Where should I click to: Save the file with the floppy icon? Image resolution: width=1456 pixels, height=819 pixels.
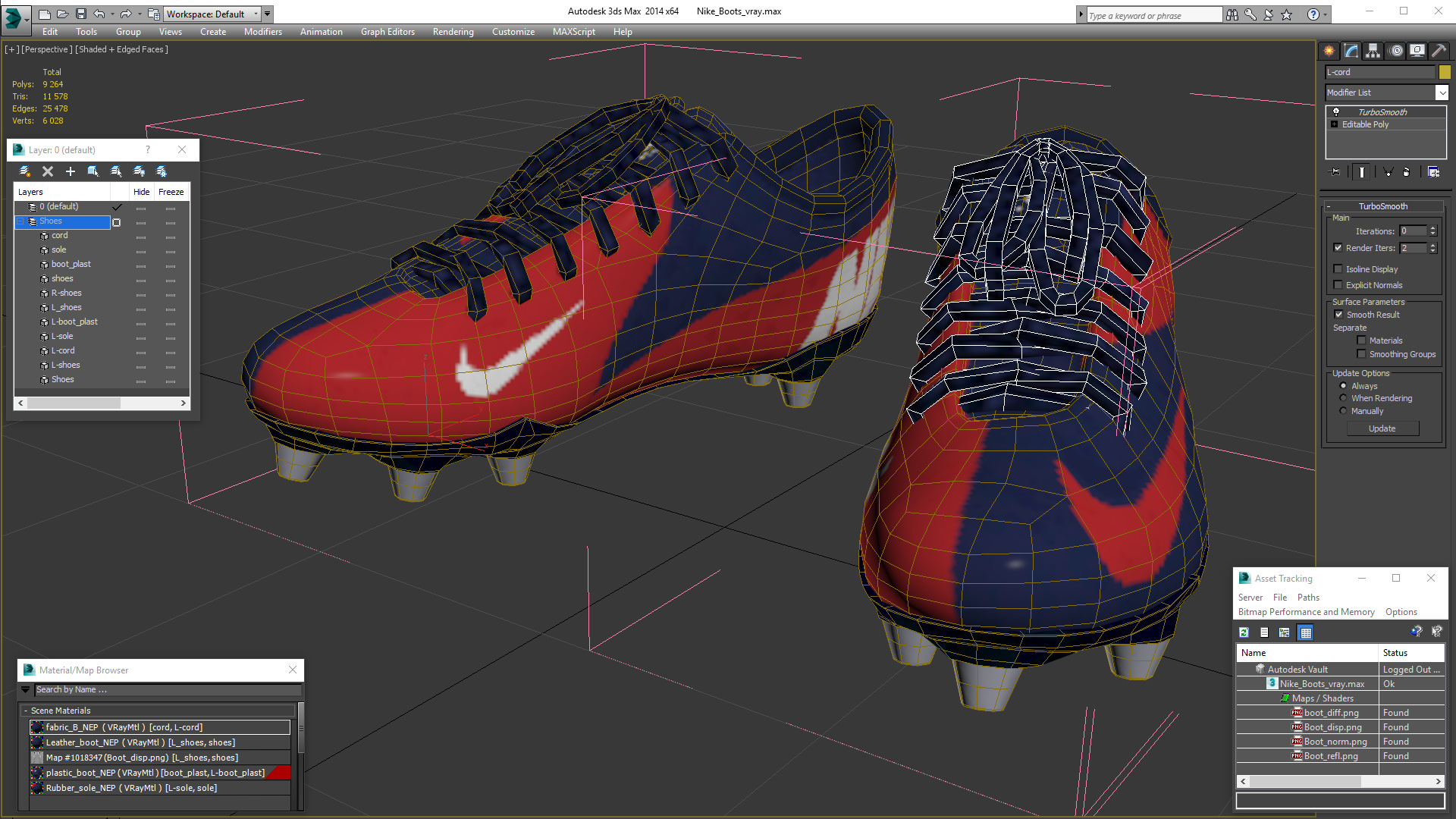[x=81, y=14]
